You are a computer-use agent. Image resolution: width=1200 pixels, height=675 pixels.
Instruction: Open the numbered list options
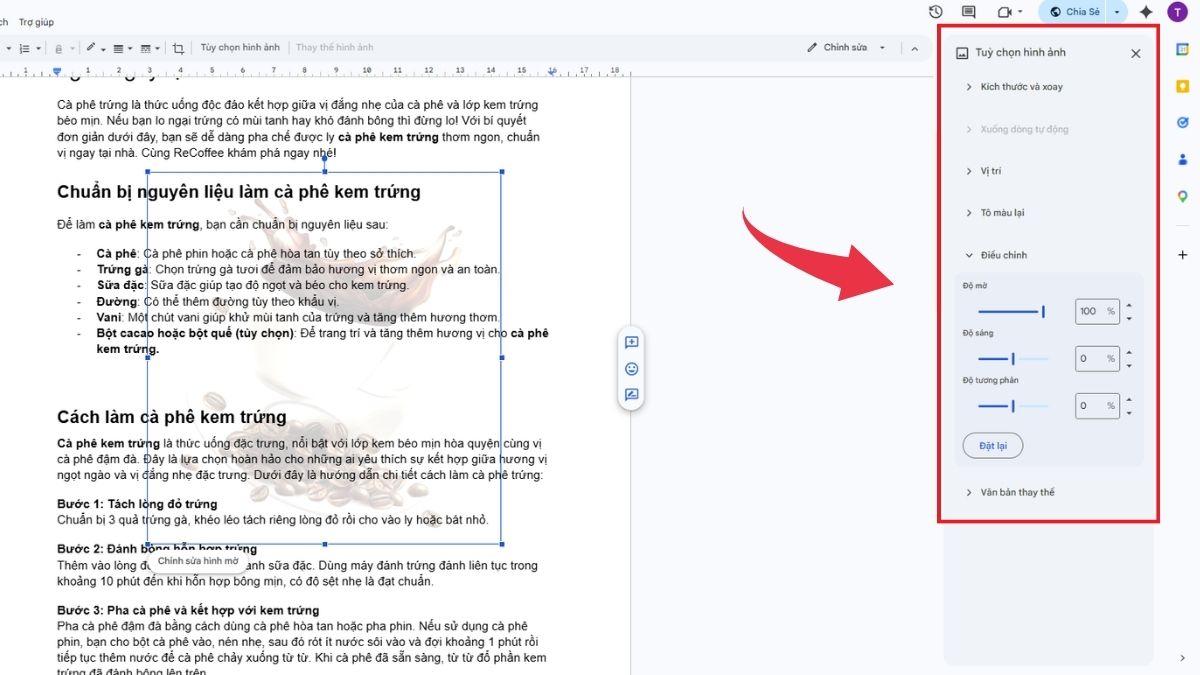tap(28, 48)
